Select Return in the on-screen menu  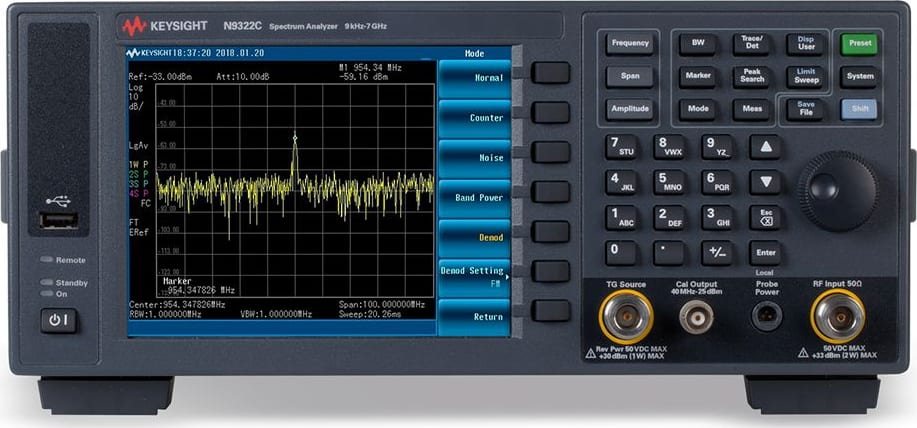tap(474, 317)
